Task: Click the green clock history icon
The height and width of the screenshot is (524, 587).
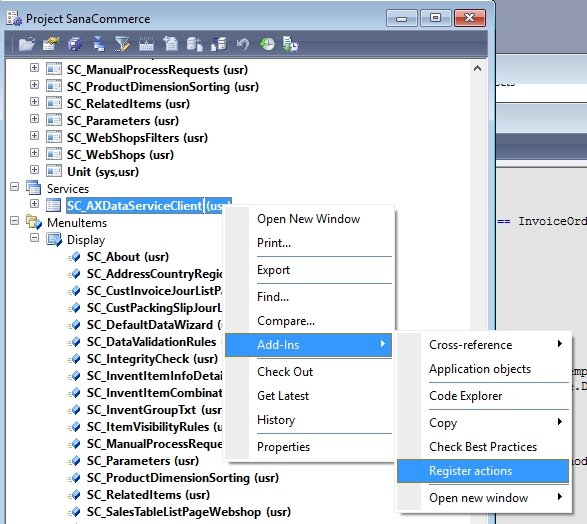Action: point(267,44)
